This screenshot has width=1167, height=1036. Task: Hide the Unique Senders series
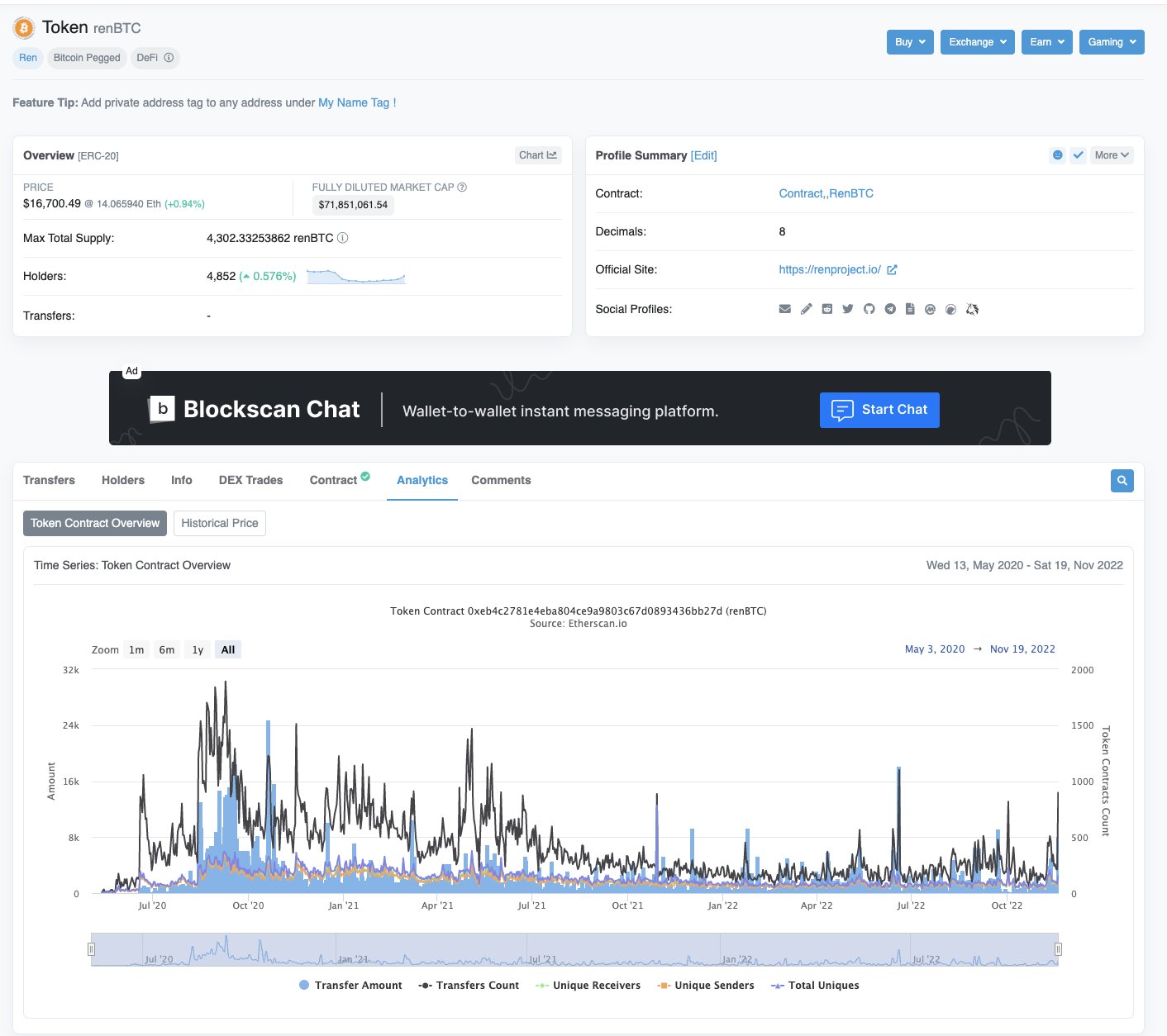coord(706,985)
